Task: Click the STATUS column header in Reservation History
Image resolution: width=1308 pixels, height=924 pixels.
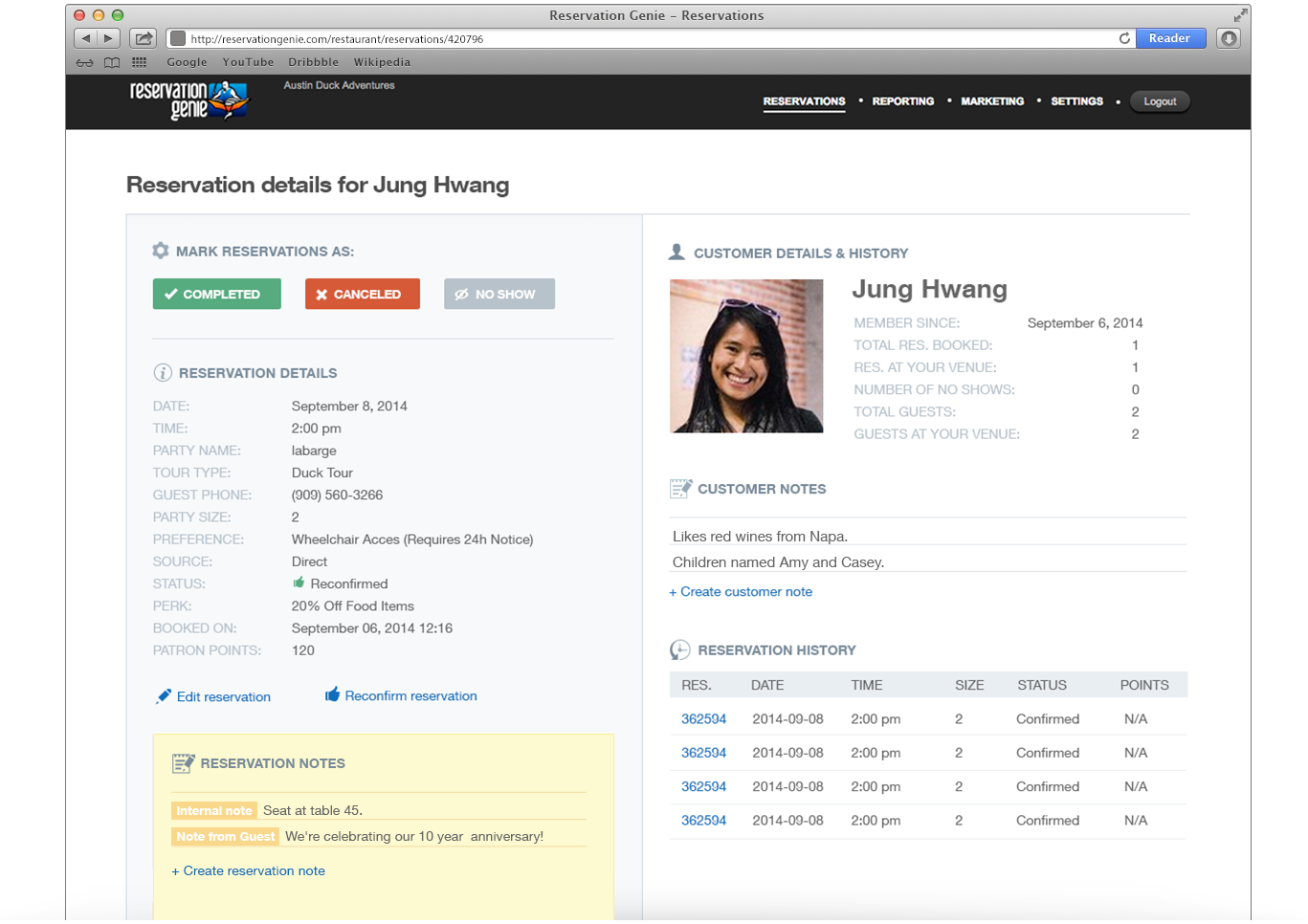Action: 1042,685
